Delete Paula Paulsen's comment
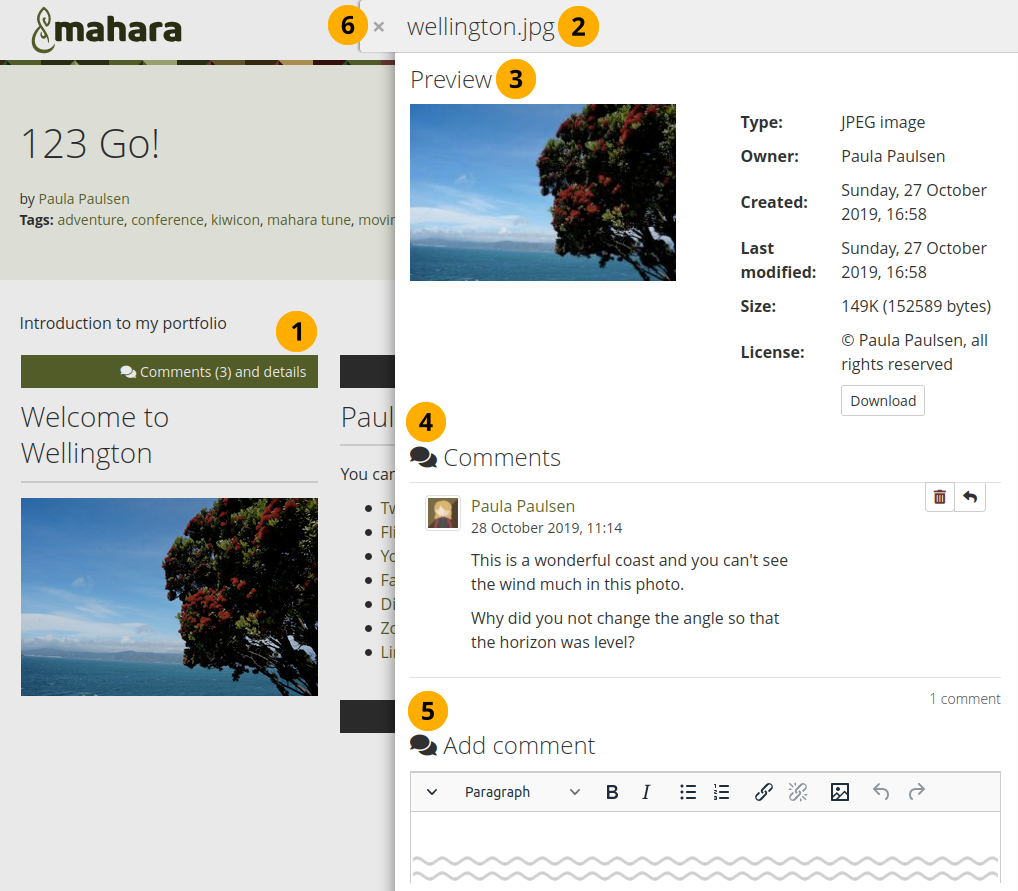This screenshot has height=891, width=1018. point(940,497)
